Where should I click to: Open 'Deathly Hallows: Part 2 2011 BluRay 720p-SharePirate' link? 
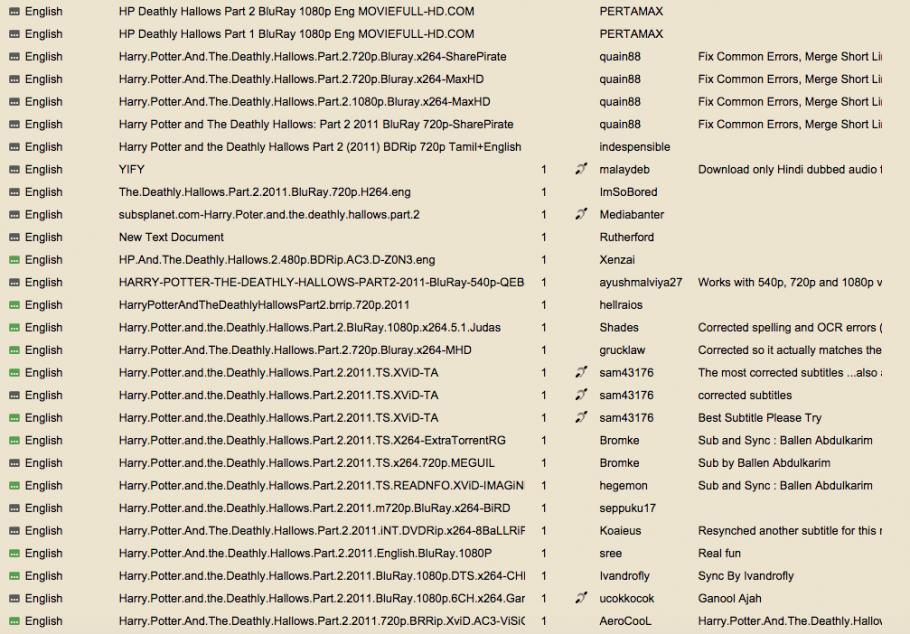[316, 124]
